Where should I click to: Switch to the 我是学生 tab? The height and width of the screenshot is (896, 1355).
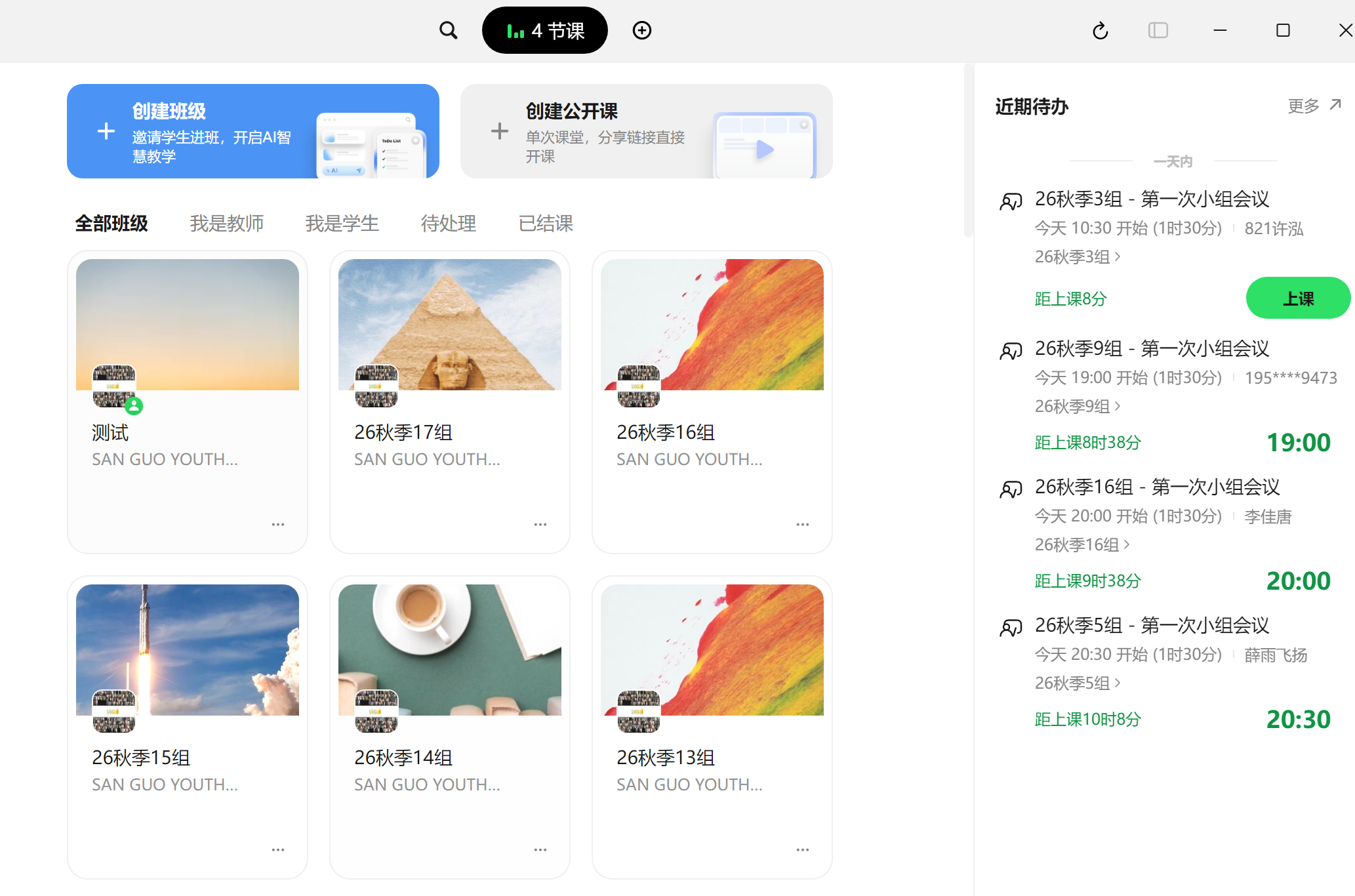[x=342, y=224]
